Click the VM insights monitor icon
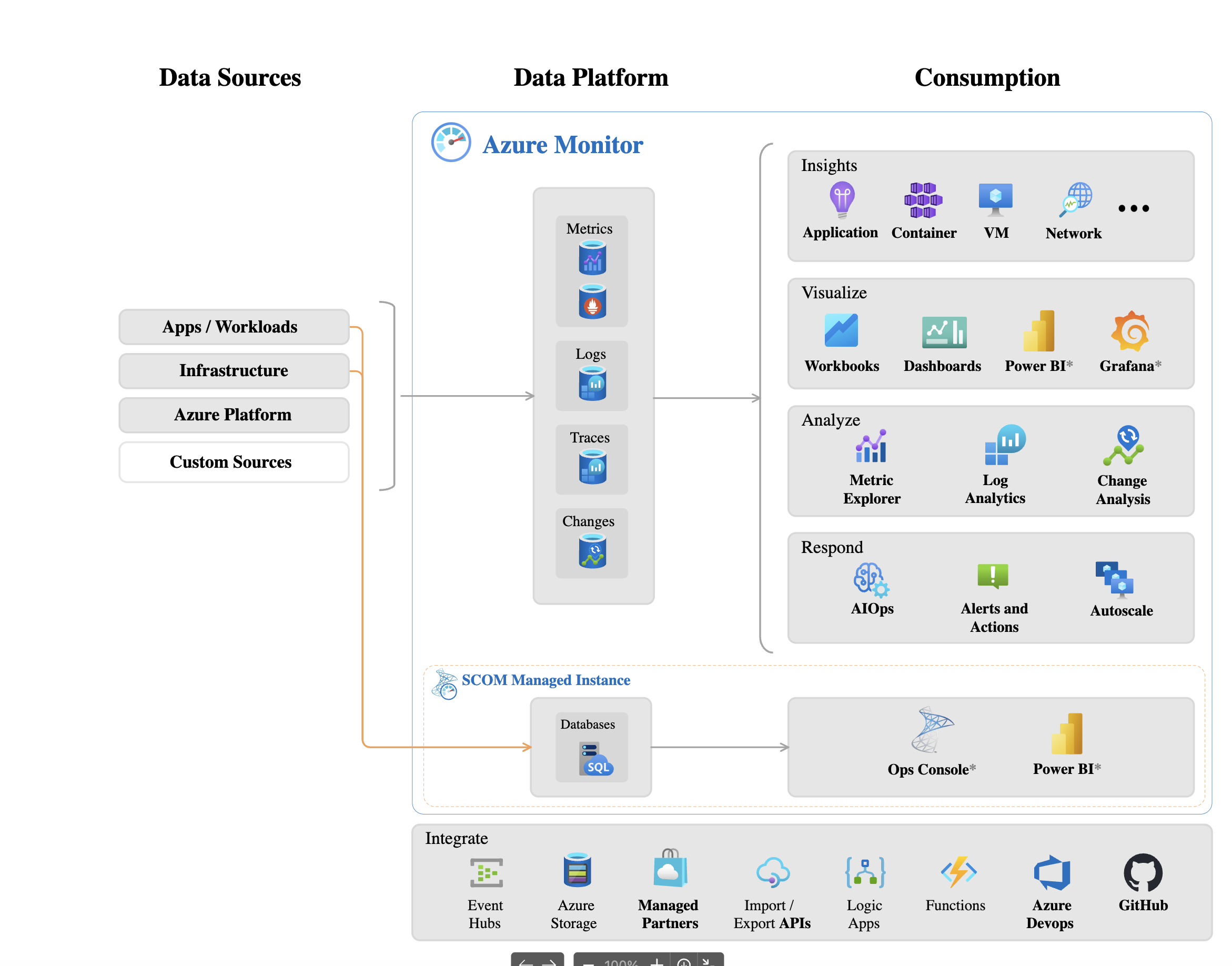This screenshot has height=966, width=1232. [995, 200]
